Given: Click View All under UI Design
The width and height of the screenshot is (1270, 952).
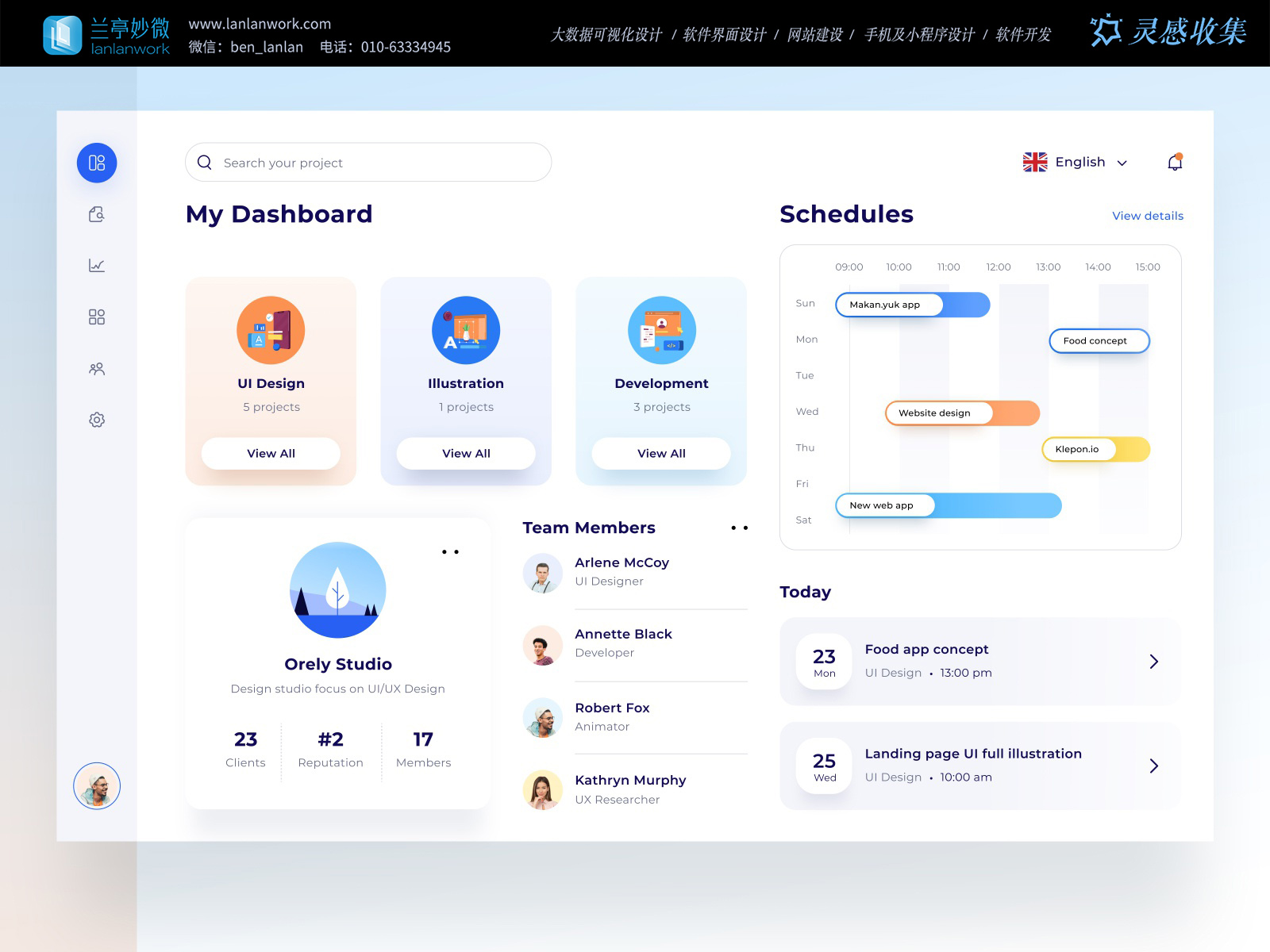Looking at the screenshot, I should 271,453.
